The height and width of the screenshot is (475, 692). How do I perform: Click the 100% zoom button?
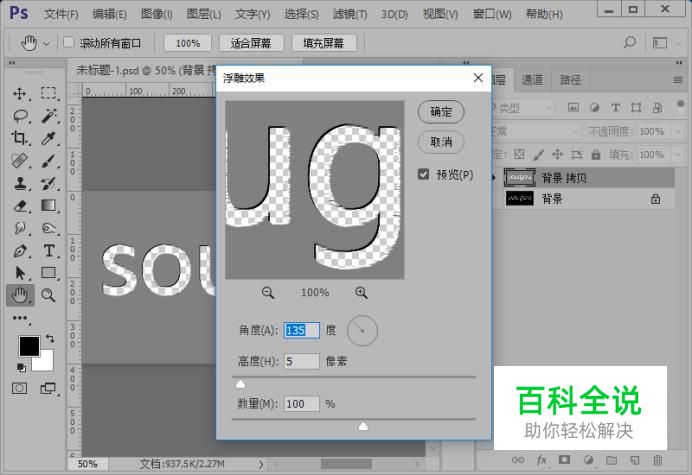point(188,43)
